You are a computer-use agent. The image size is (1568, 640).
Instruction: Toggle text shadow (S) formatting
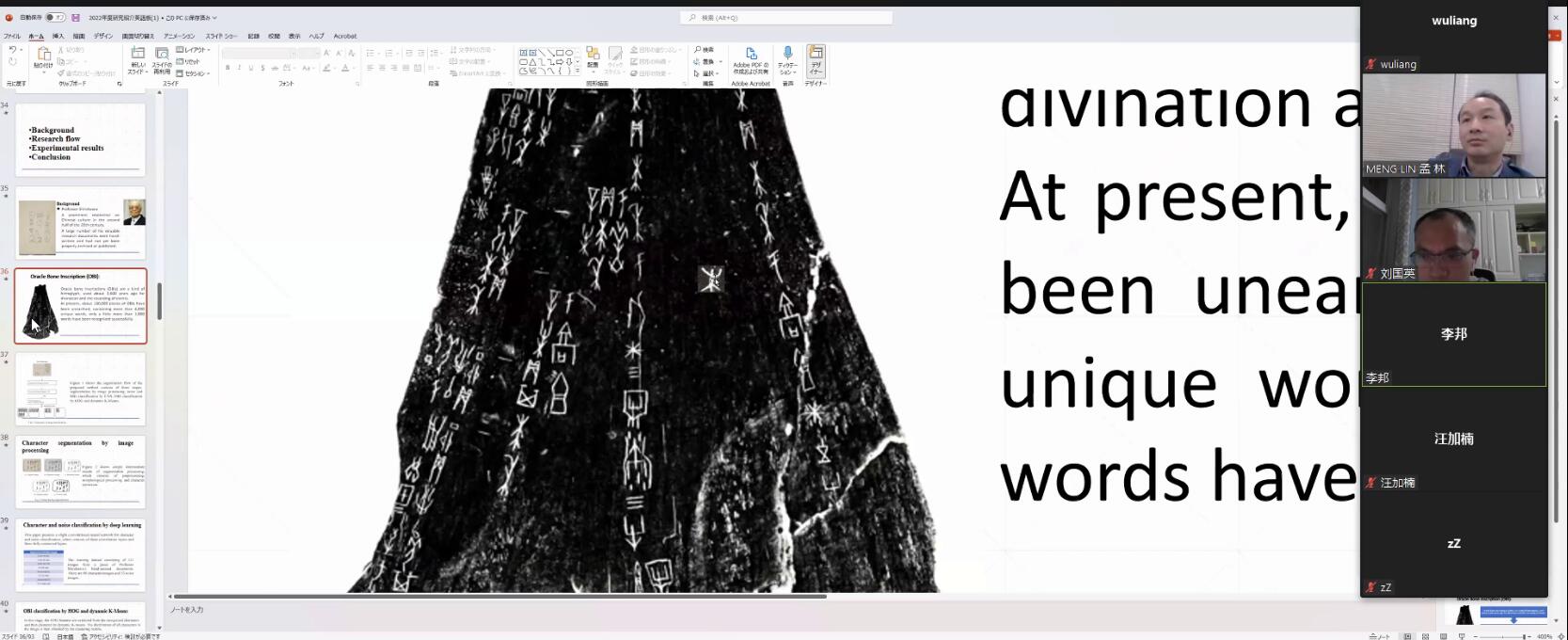(262, 68)
